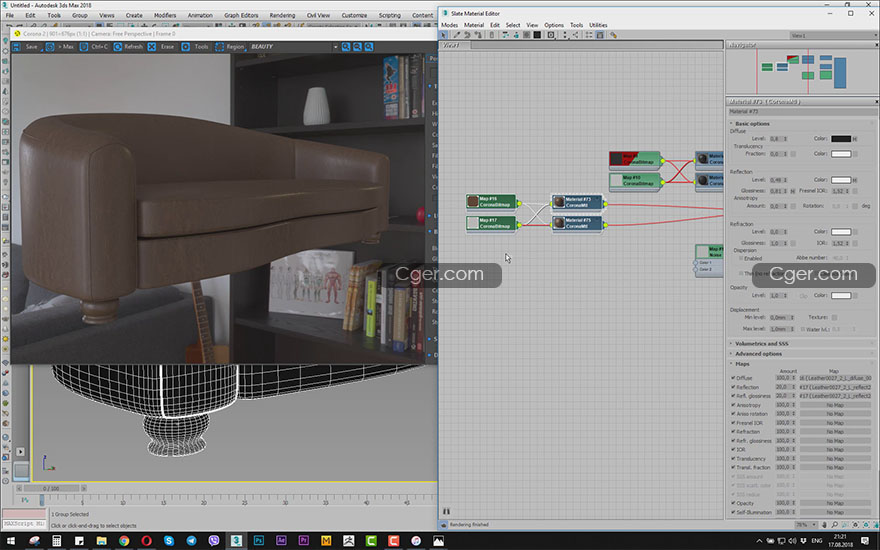Viewport: 880px width, 550px height.
Task: Enable the Dispersion Enabled checkbox
Action: pyautogui.click(x=741, y=258)
